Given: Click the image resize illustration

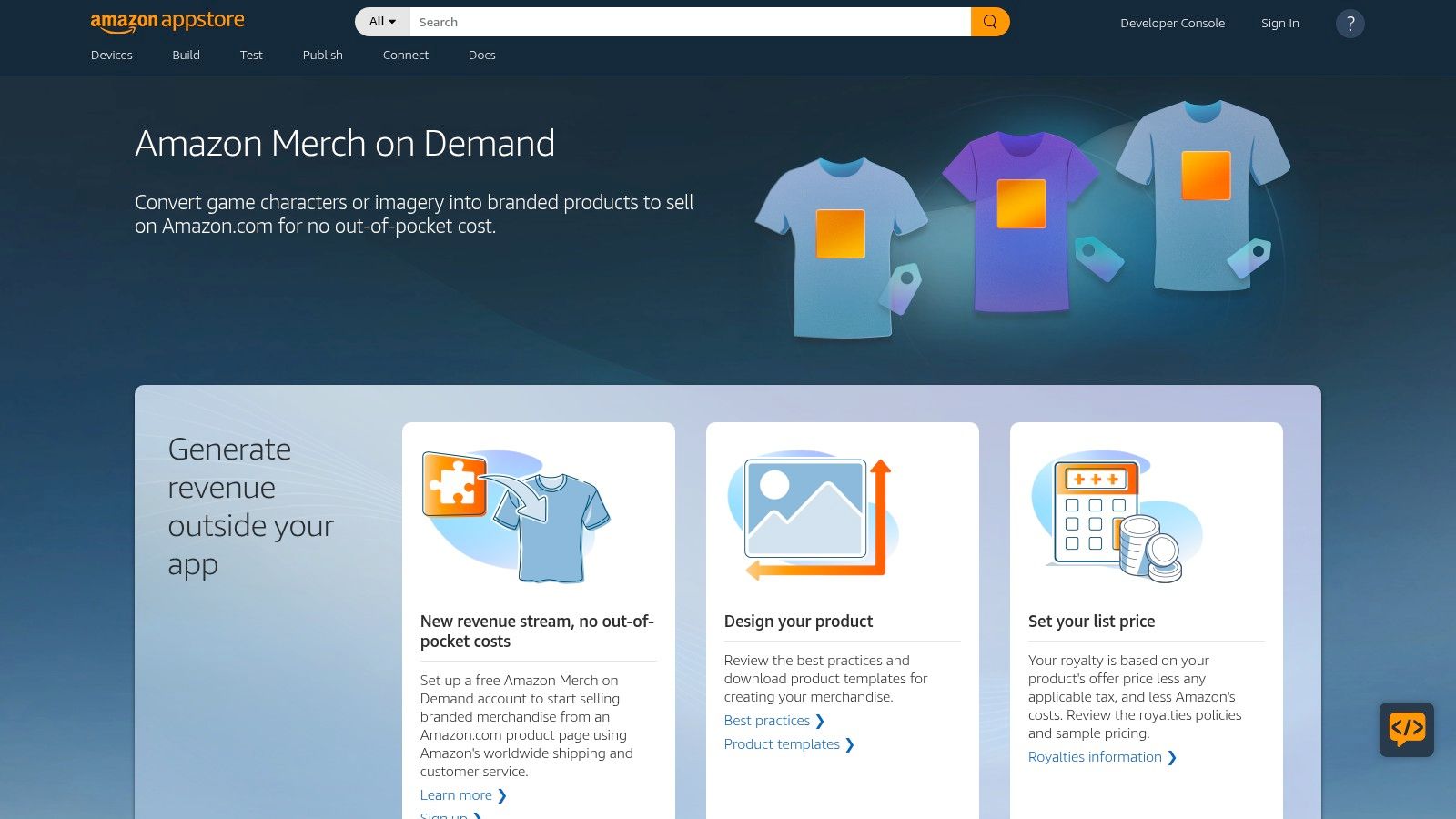Looking at the screenshot, I should [x=813, y=516].
